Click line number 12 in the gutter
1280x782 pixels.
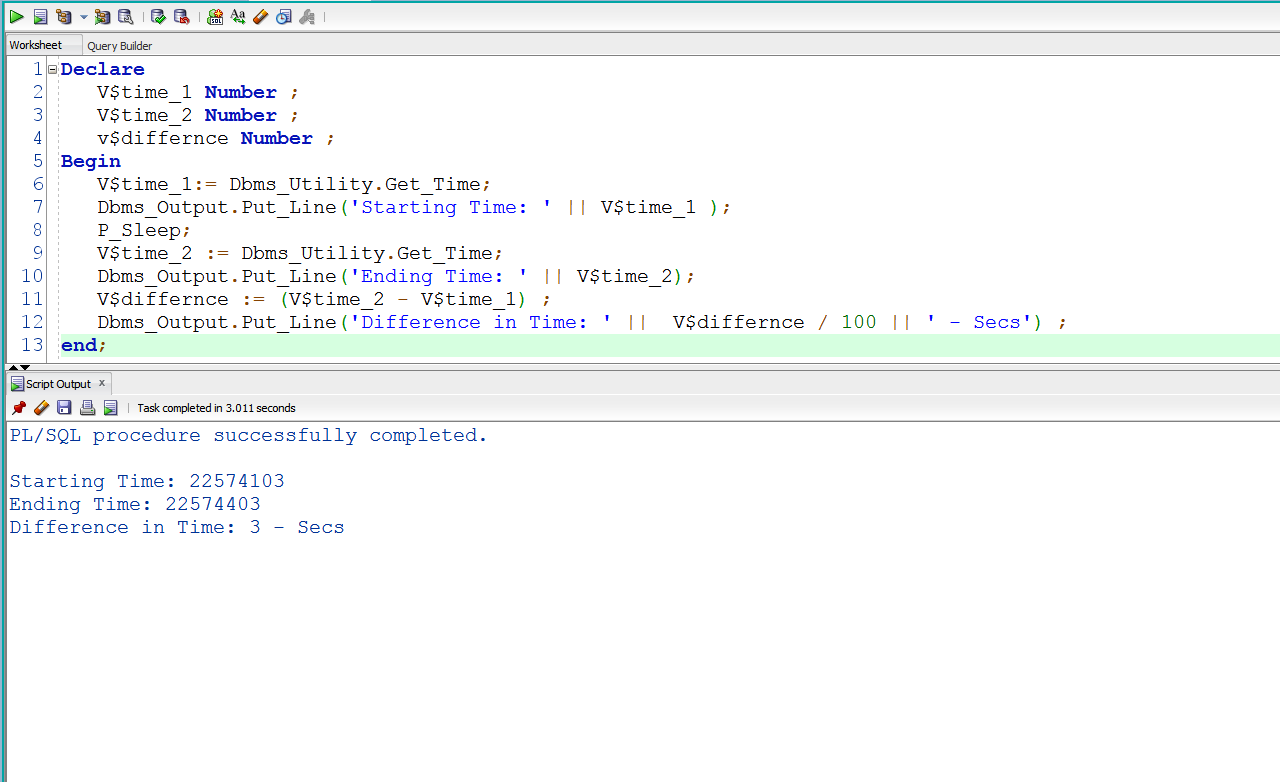[32, 322]
